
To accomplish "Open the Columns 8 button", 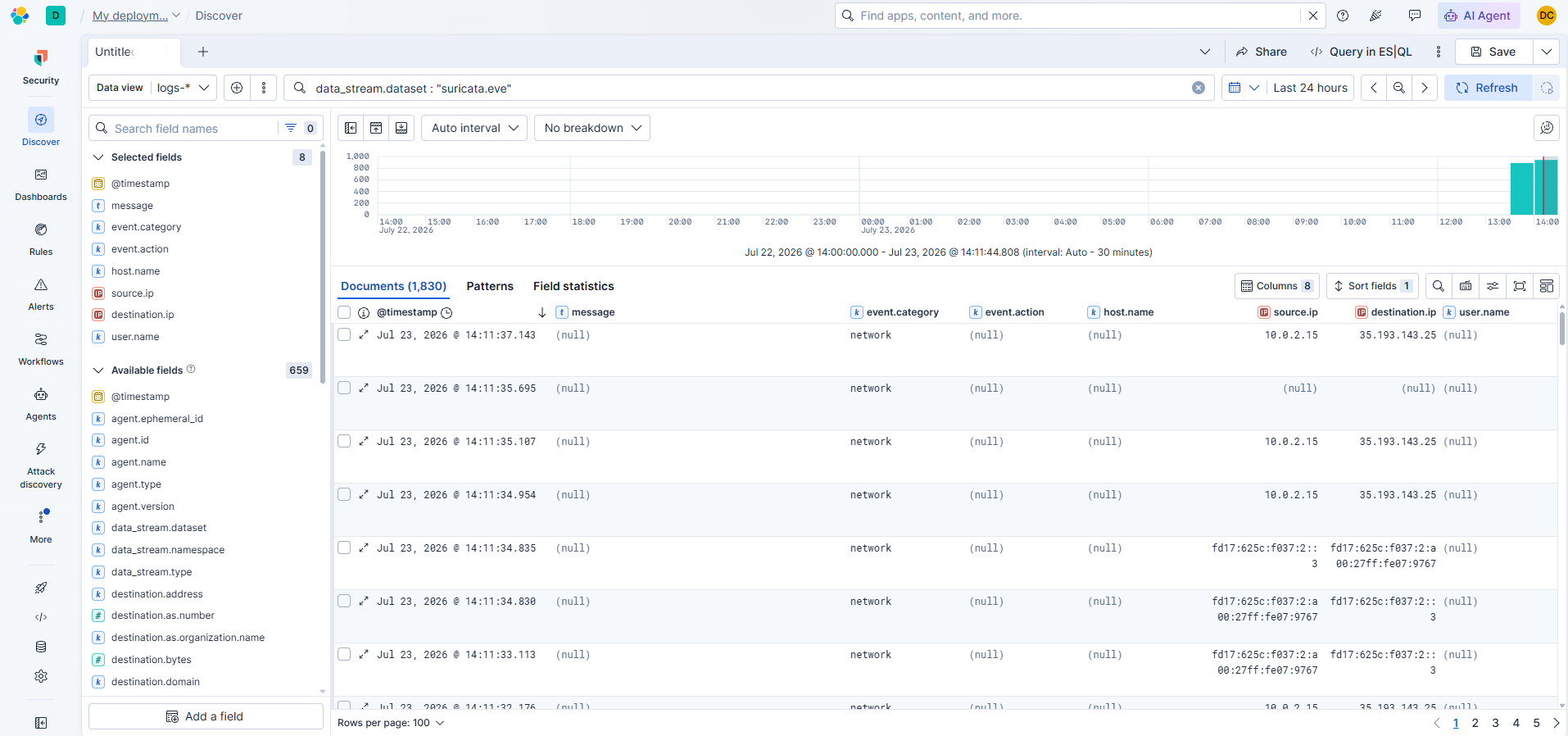I will pyautogui.click(x=1277, y=286).
